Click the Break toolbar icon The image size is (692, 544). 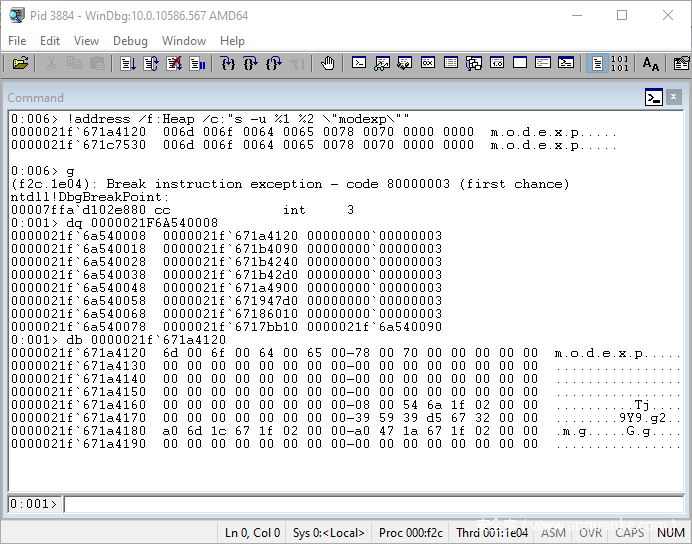pos(197,64)
